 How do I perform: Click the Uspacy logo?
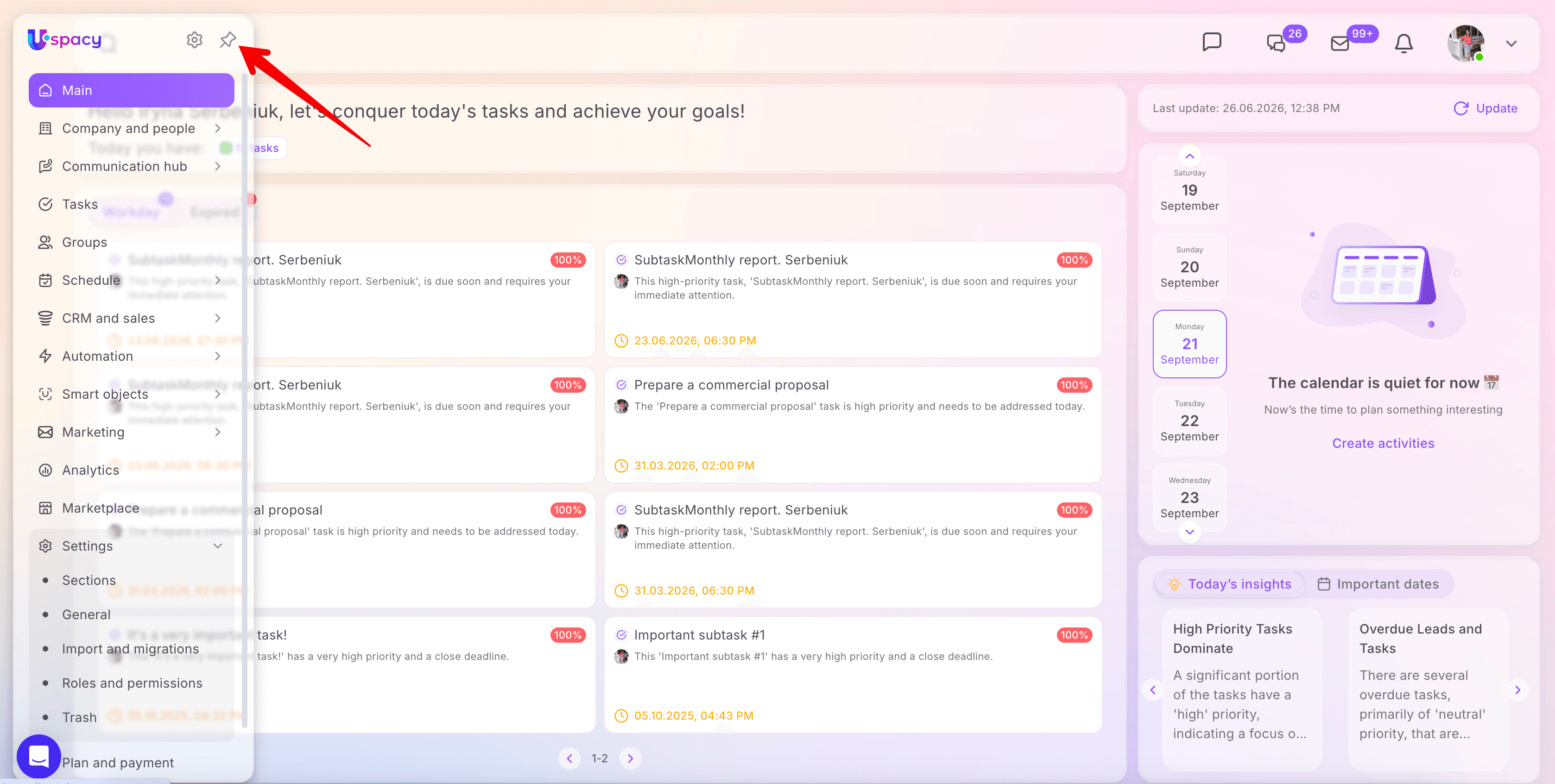click(x=64, y=40)
